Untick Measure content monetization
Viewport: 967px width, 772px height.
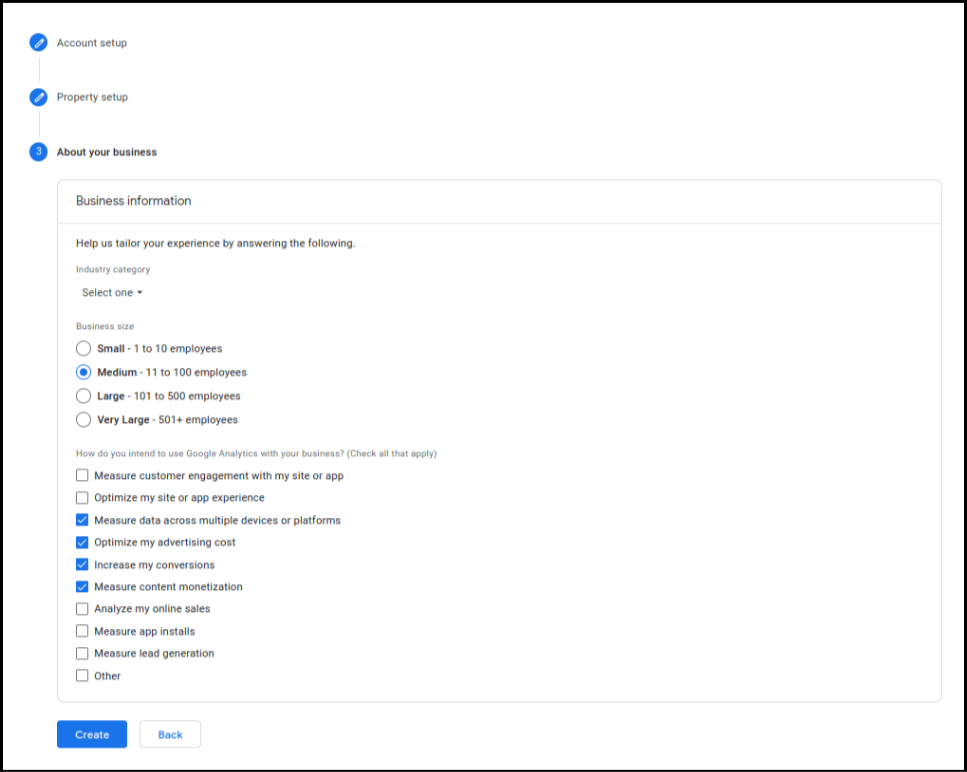pyautogui.click(x=82, y=587)
